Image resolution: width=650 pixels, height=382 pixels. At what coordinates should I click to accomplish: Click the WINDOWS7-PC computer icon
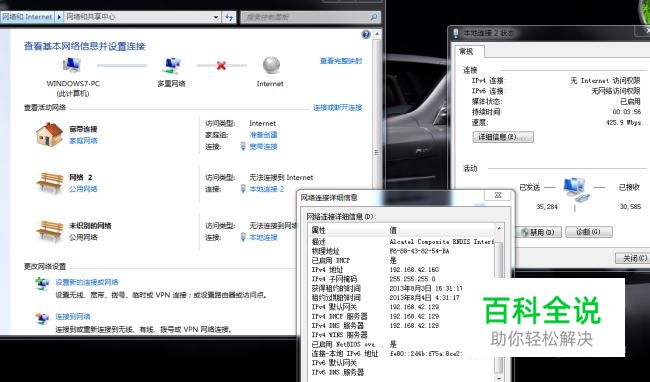tap(72, 65)
